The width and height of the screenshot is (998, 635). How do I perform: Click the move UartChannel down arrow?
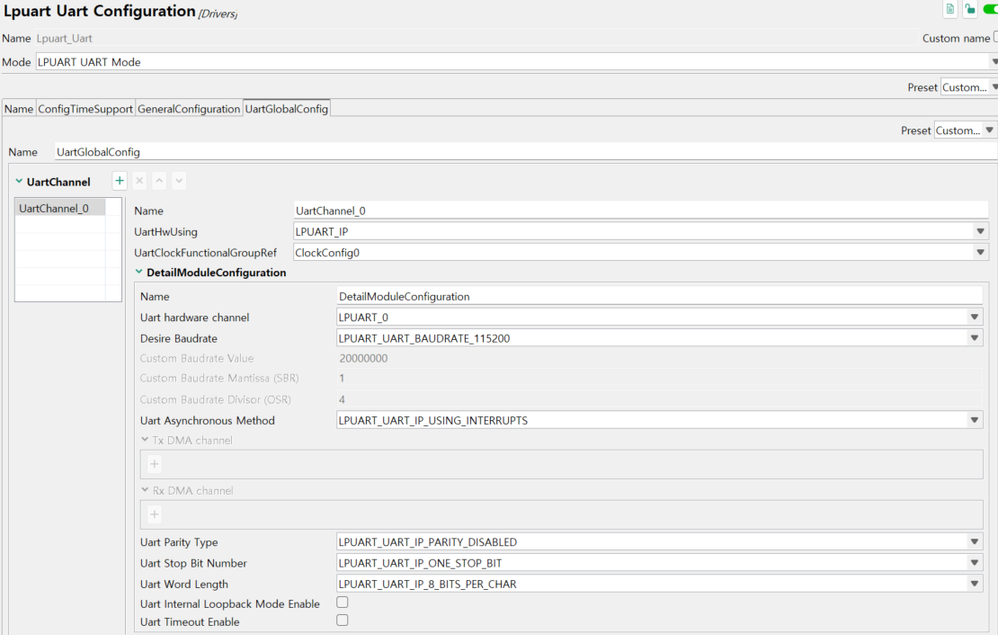pos(179,181)
